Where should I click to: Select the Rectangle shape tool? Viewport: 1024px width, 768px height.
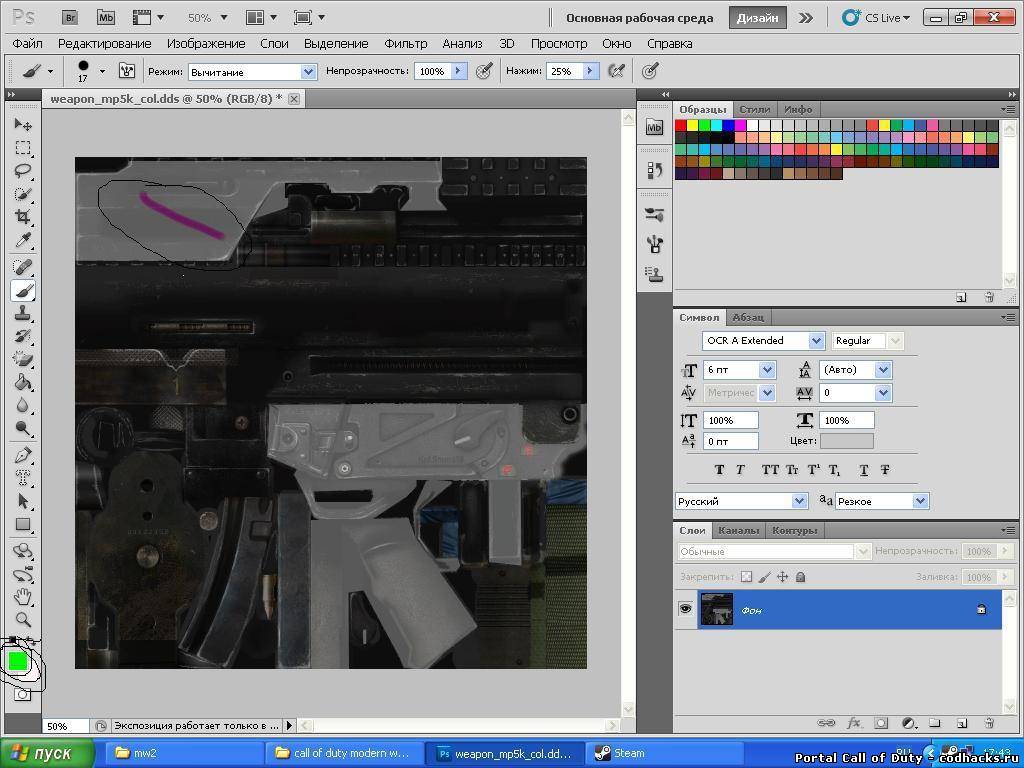[x=23, y=524]
